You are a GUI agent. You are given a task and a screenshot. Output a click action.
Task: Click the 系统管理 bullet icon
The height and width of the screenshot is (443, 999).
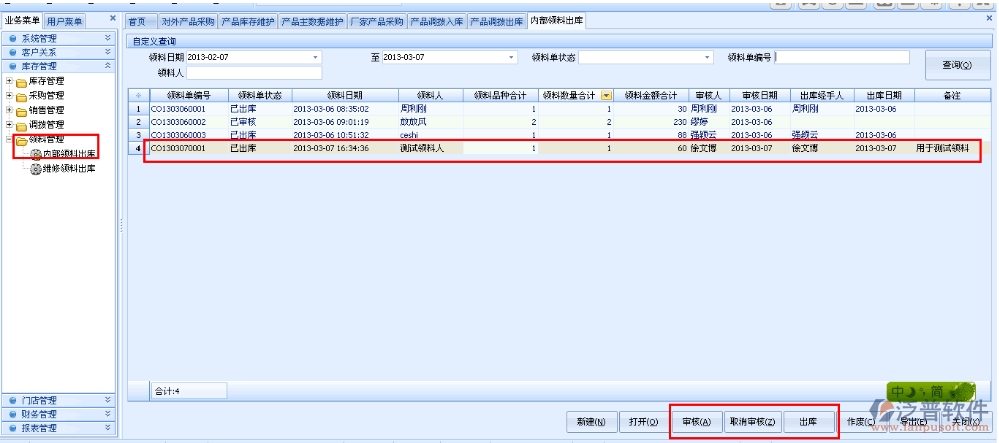point(12,38)
